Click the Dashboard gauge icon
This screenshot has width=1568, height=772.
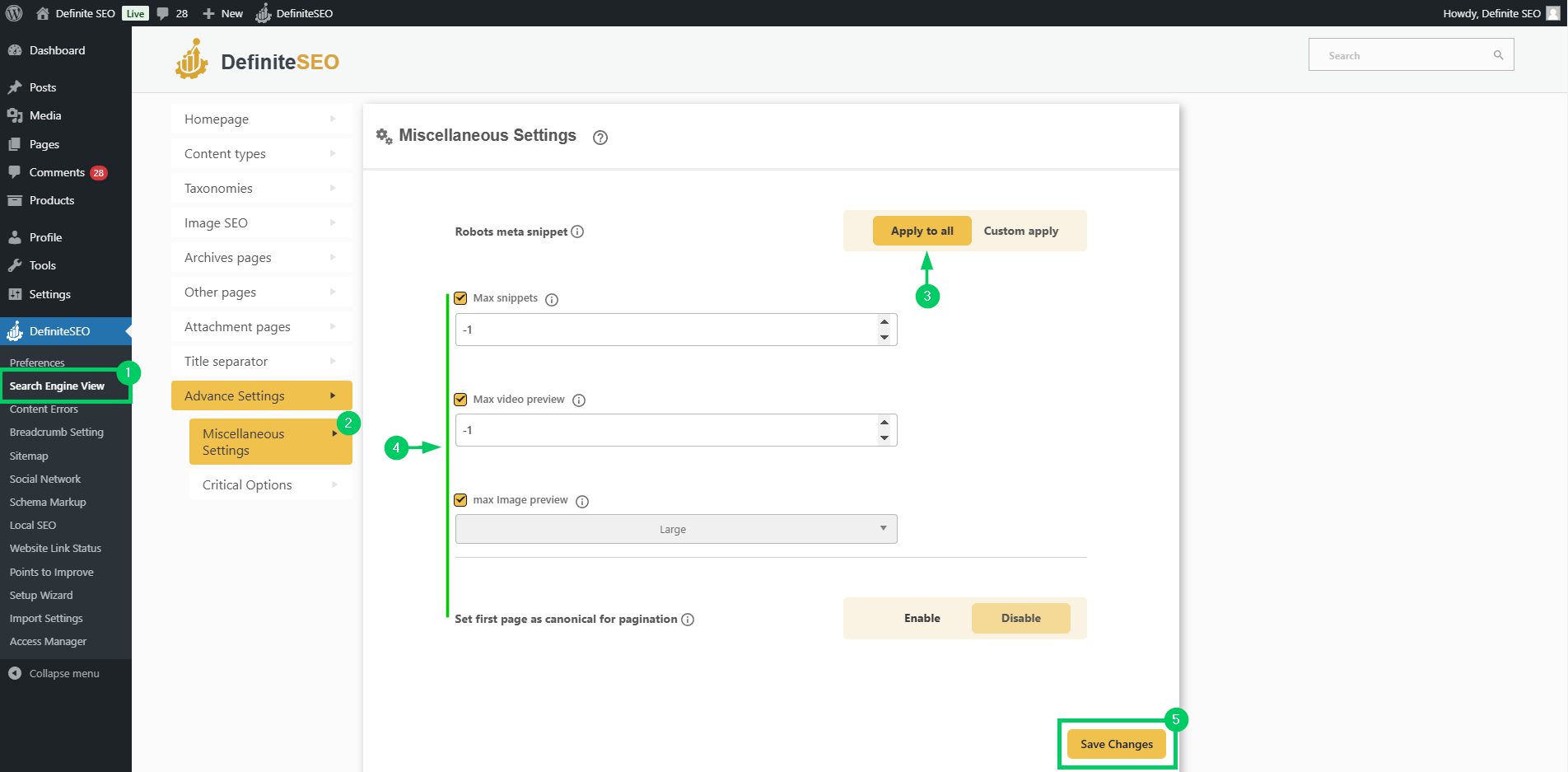pyautogui.click(x=15, y=50)
